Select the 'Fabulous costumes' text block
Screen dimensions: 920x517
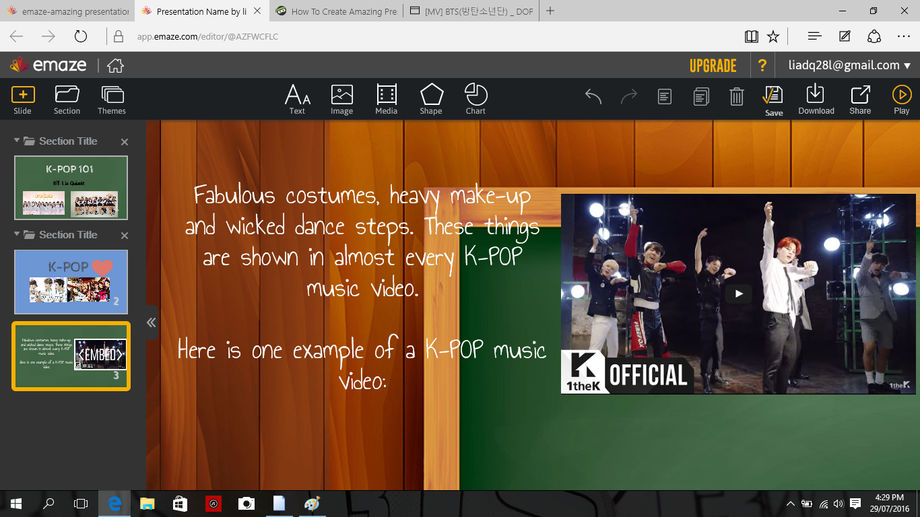point(362,241)
